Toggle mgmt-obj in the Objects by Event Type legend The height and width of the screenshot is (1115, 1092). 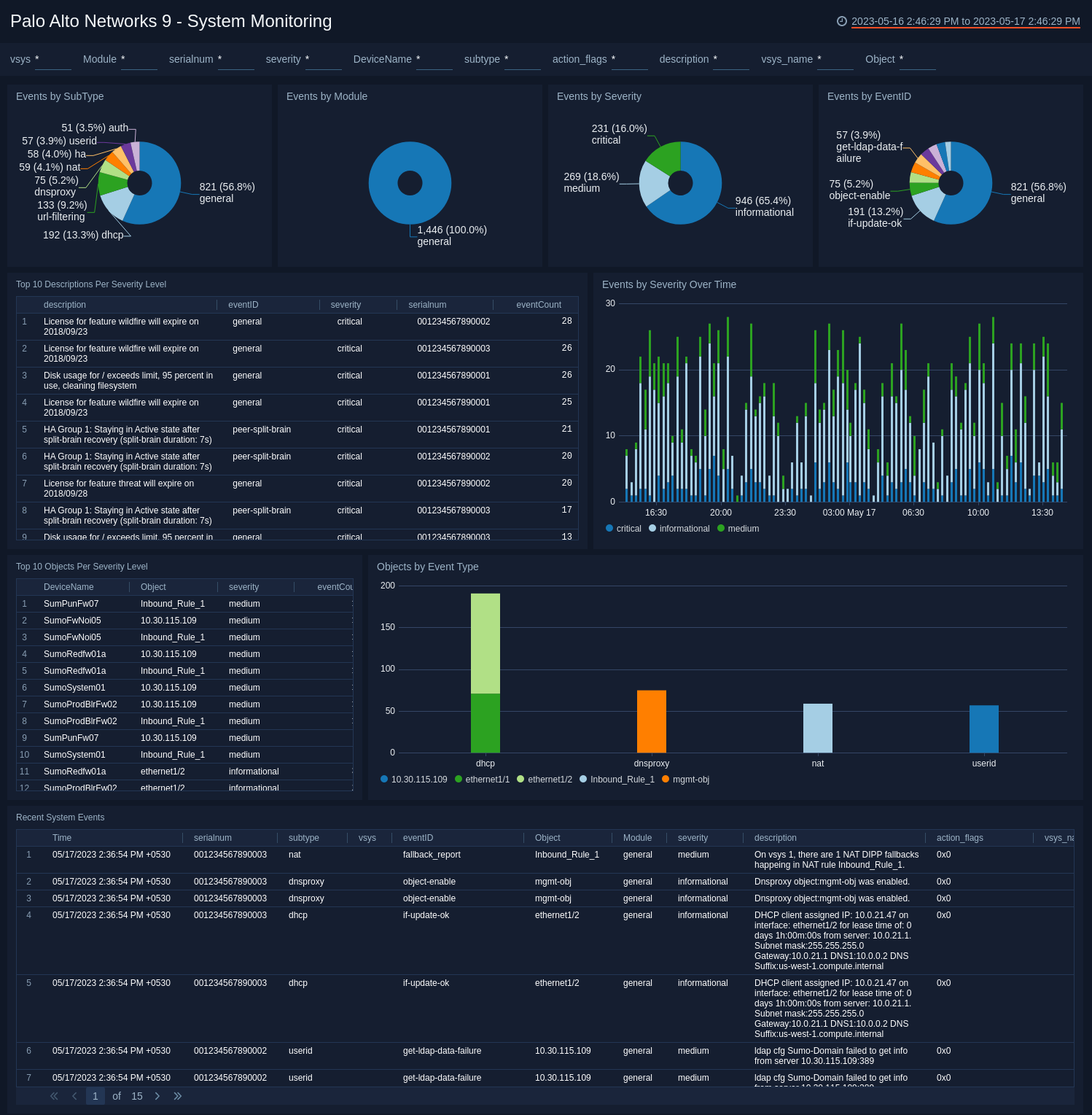(x=687, y=779)
